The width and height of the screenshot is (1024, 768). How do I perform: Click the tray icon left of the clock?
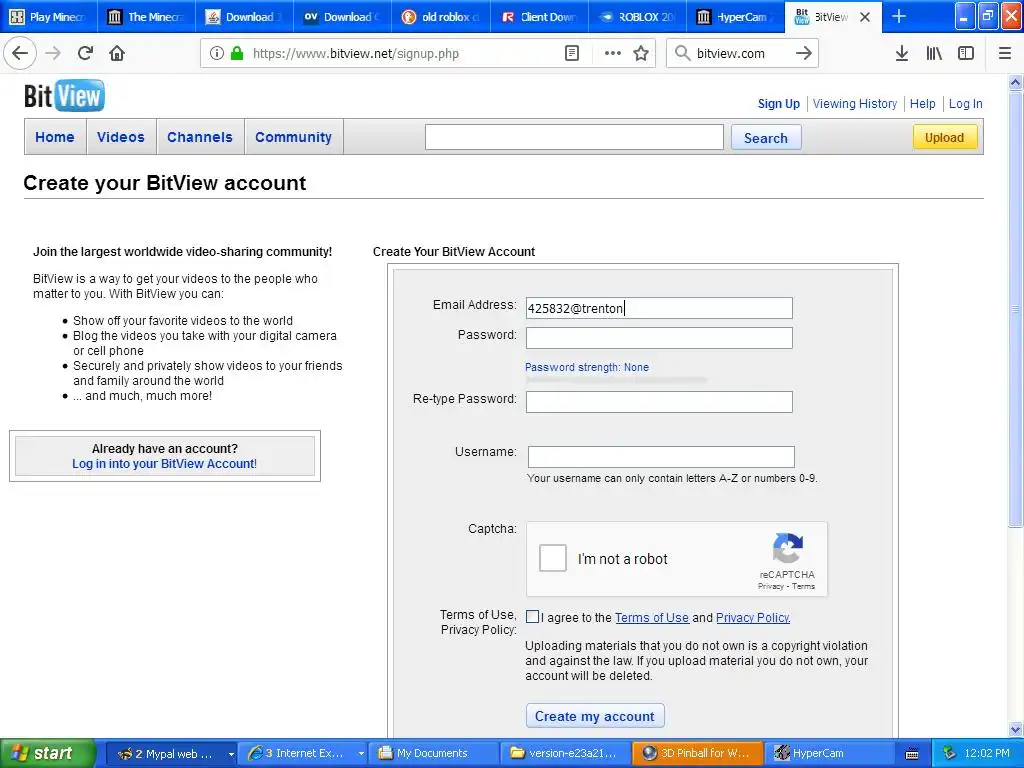tap(950, 754)
